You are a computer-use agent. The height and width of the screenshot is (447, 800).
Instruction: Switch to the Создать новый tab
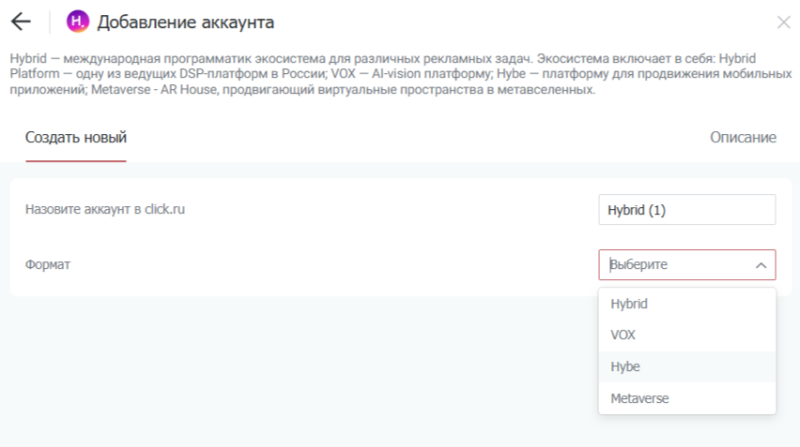point(76,137)
